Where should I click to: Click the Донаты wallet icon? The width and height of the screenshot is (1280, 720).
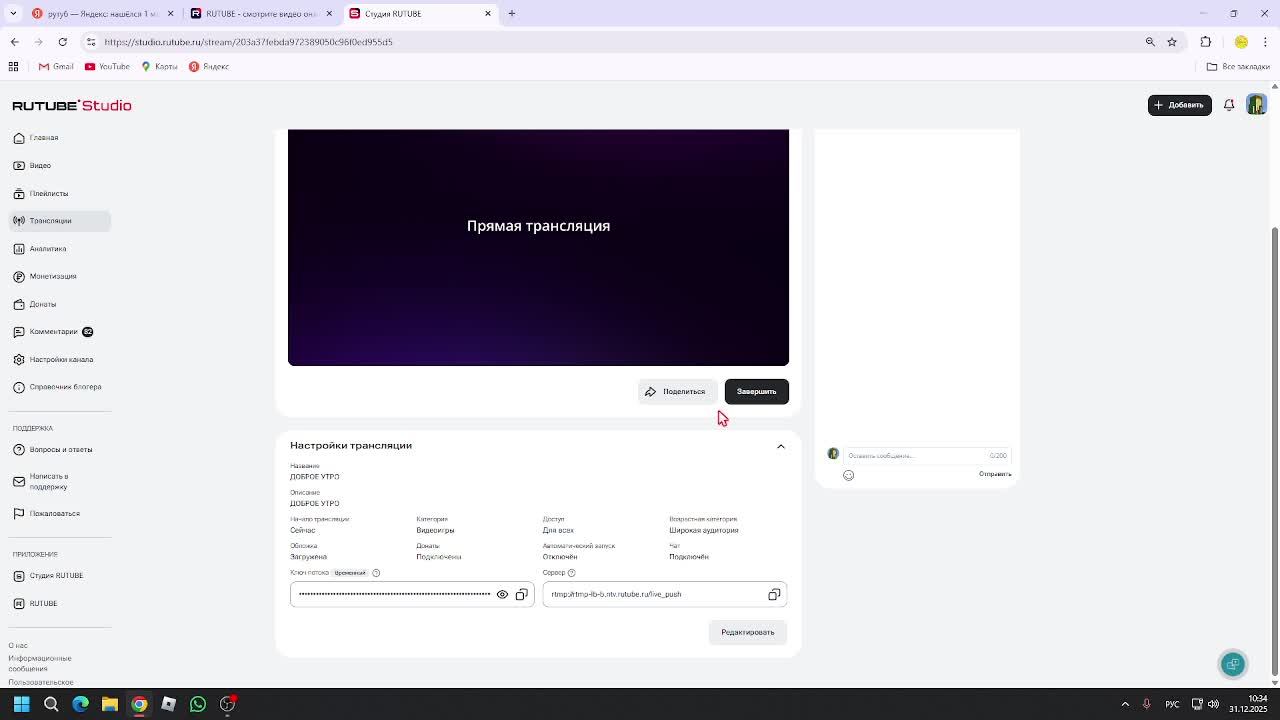click(x=19, y=304)
